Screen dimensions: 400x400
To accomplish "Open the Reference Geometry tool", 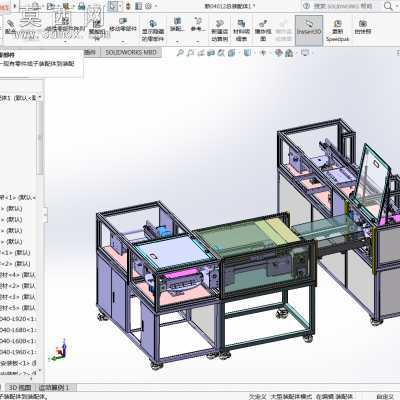I will click(198, 25).
